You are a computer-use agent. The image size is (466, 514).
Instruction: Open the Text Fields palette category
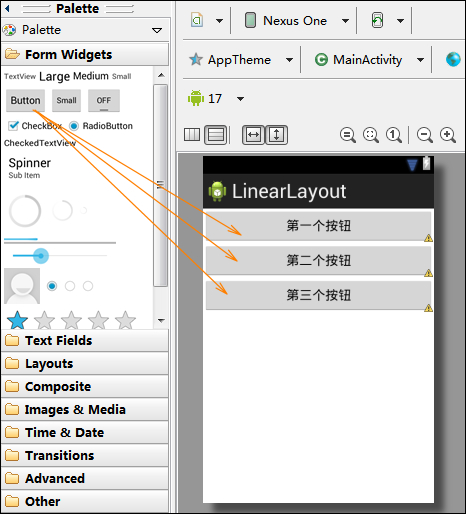[x=85, y=340]
